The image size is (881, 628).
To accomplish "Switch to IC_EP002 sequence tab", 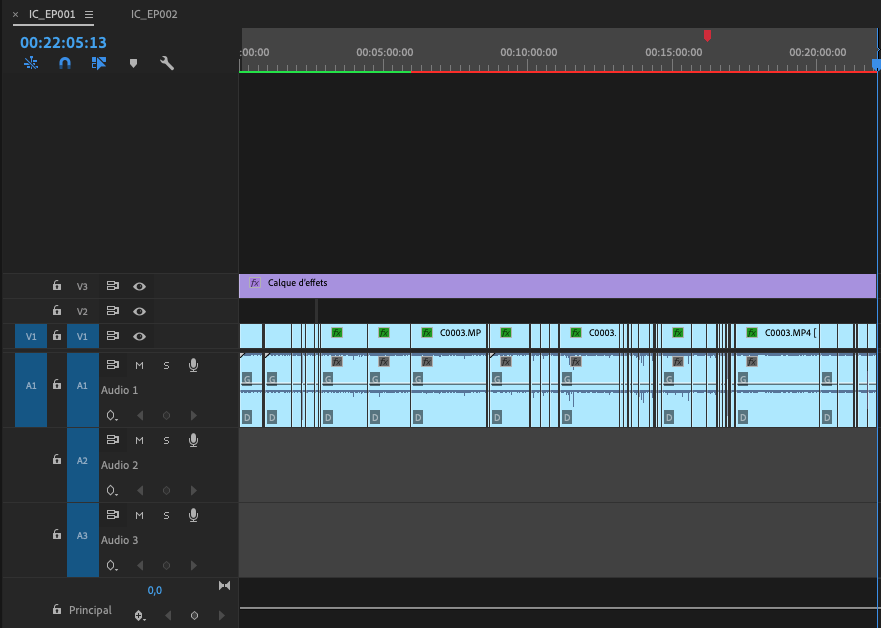I will (x=154, y=15).
